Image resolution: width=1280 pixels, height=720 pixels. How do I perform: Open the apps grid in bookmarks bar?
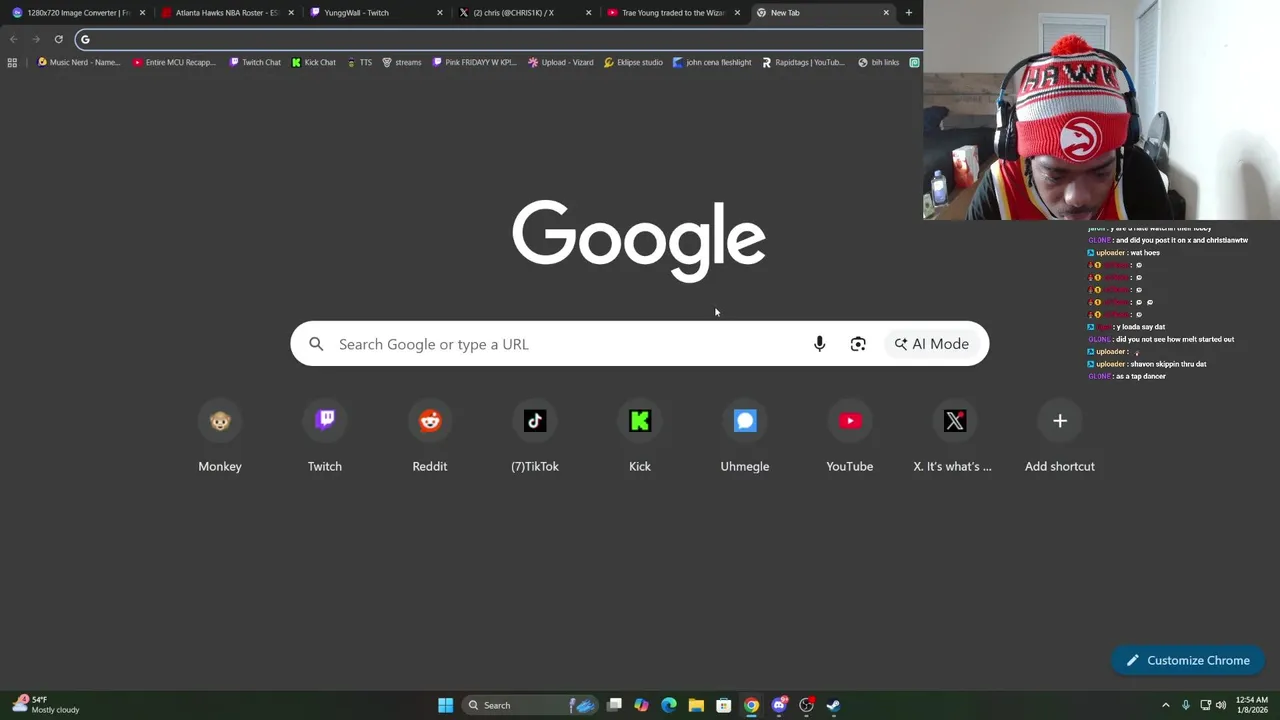[12, 62]
